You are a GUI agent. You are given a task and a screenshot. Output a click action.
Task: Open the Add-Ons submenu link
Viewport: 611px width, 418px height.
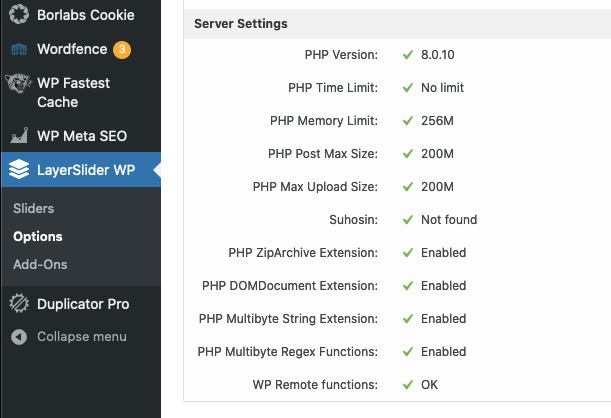point(40,265)
